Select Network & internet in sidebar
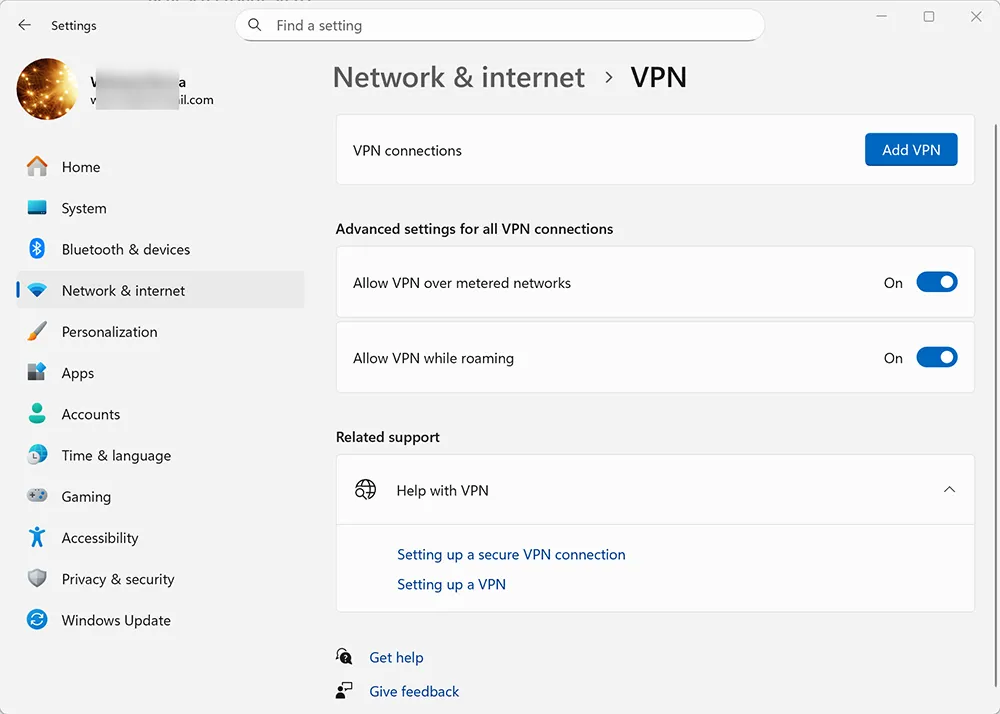 pyautogui.click(x=123, y=290)
